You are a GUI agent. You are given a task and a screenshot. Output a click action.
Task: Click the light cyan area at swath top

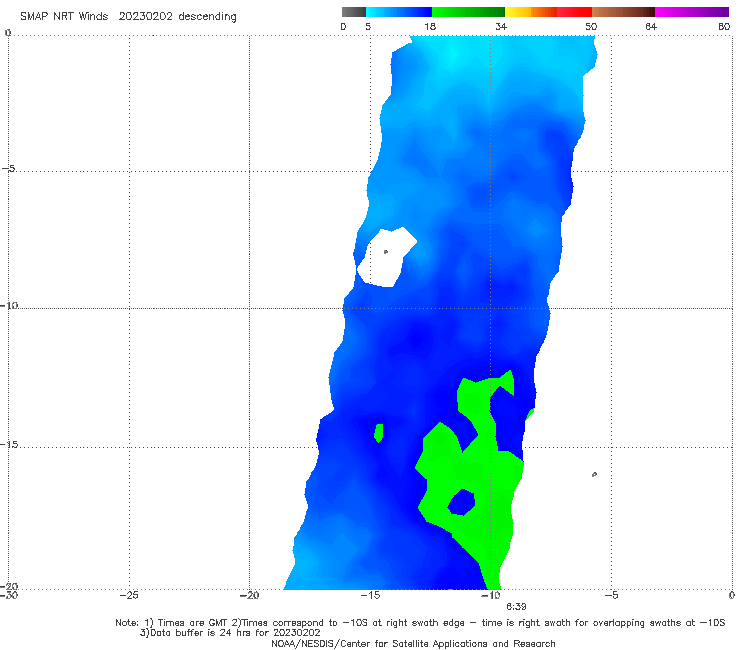pos(453,54)
